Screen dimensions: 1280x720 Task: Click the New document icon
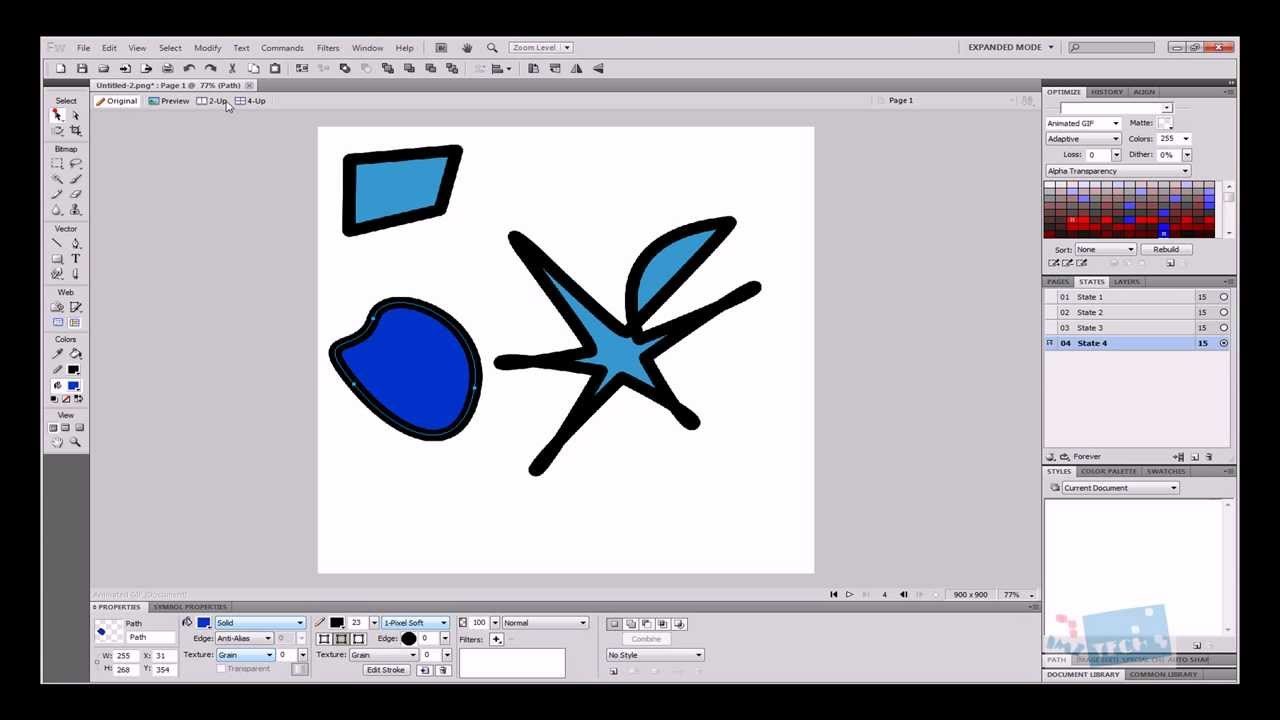pos(60,68)
